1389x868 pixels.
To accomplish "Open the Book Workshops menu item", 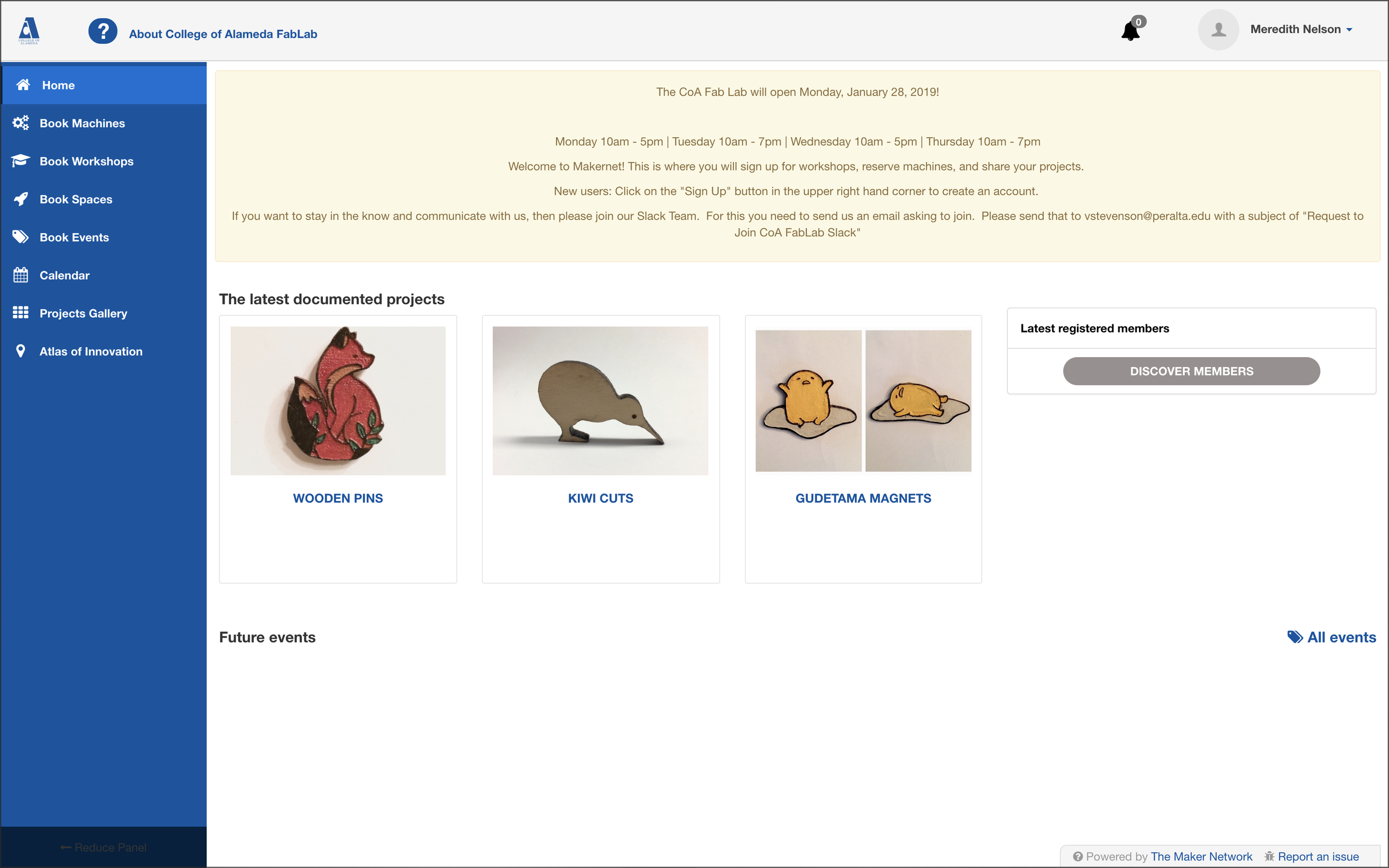I will tap(104, 161).
